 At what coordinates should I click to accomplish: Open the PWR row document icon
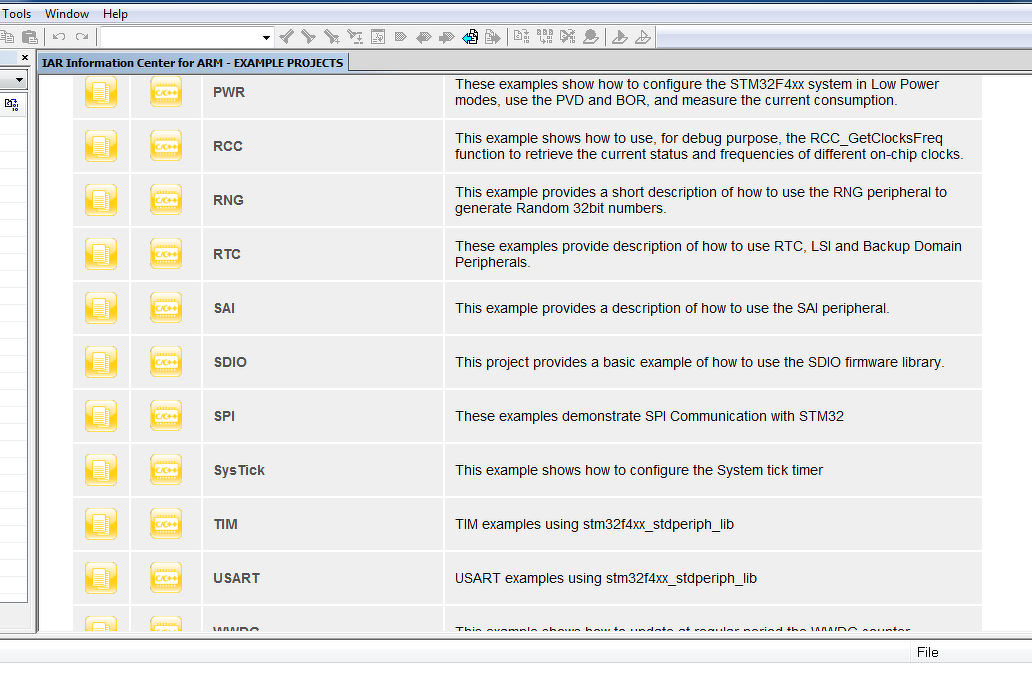click(x=101, y=92)
